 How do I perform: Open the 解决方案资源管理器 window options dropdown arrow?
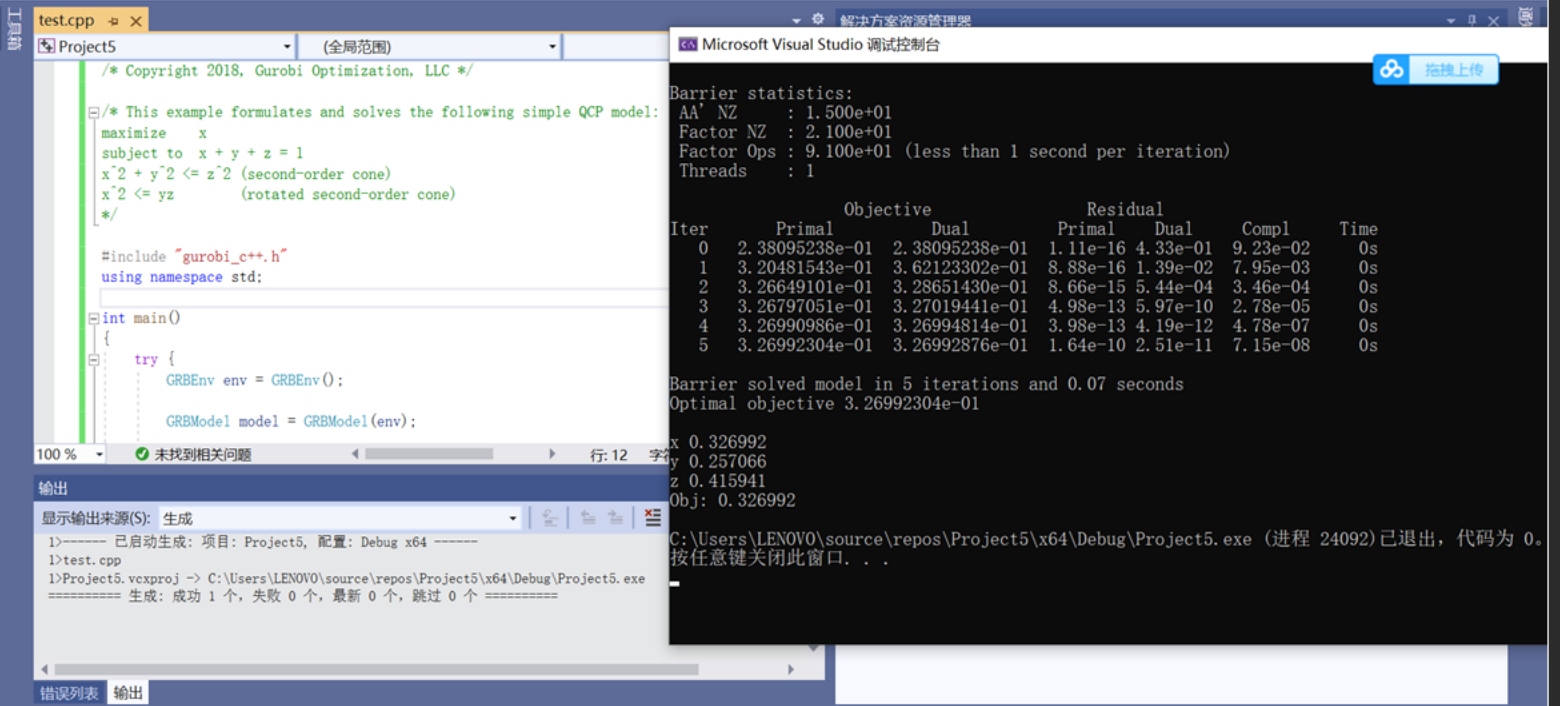[1452, 20]
